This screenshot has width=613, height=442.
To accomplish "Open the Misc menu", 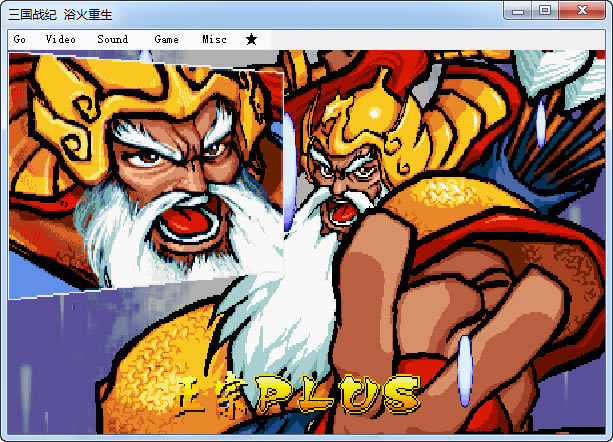I will point(213,39).
